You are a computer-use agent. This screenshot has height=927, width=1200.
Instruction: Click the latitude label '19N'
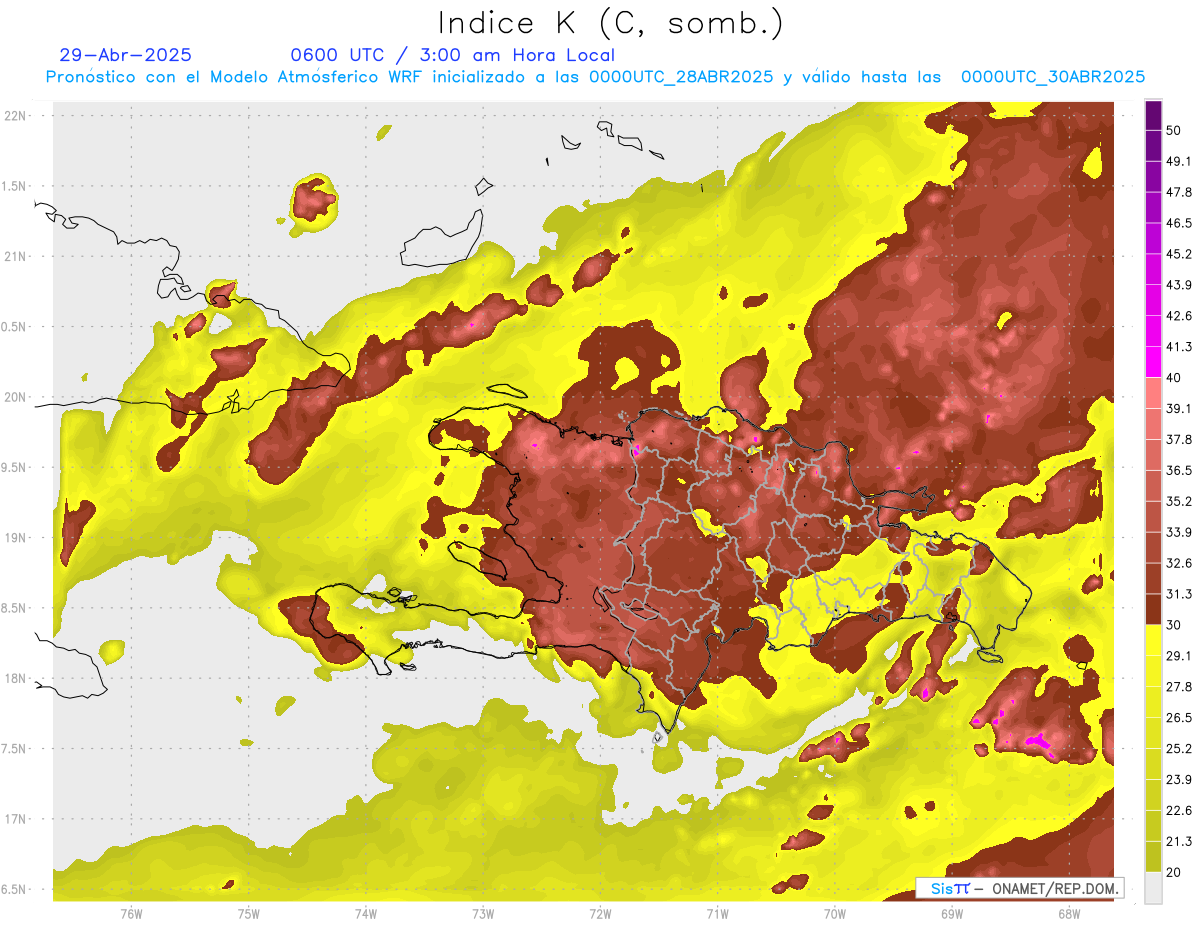(17, 538)
